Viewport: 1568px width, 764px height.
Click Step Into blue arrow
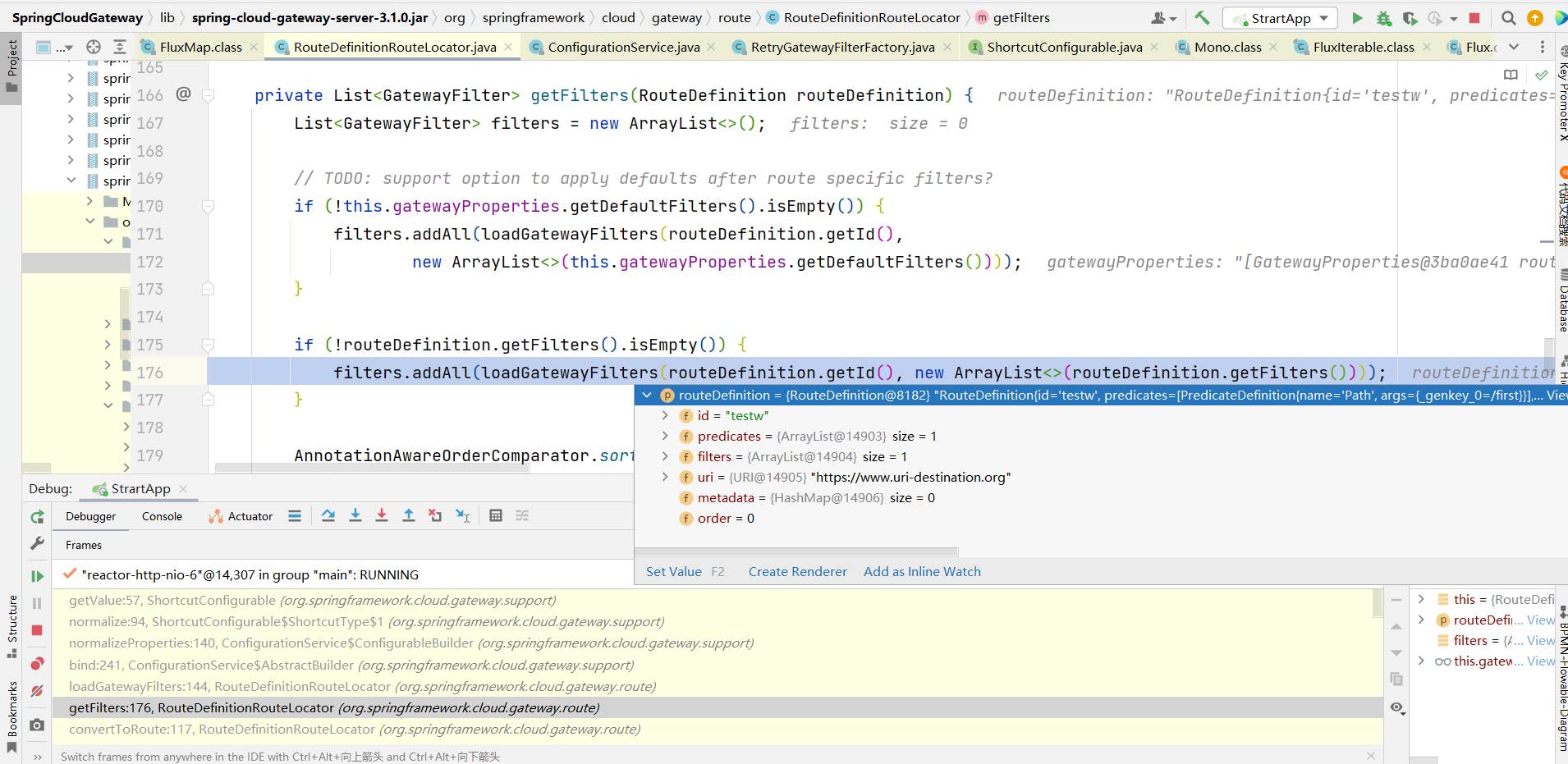coord(355,515)
